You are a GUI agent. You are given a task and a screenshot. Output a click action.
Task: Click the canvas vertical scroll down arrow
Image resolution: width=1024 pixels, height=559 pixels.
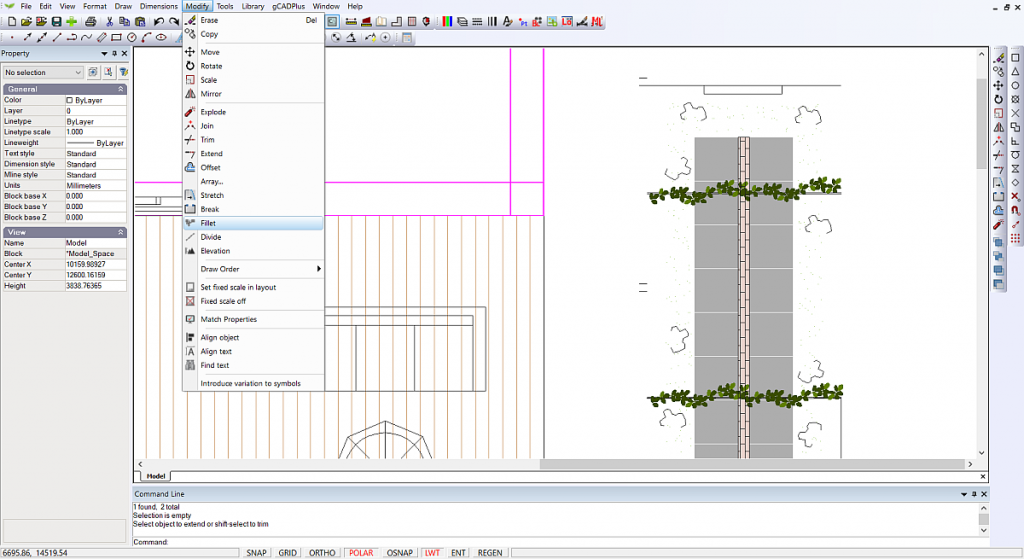pos(982,453)
